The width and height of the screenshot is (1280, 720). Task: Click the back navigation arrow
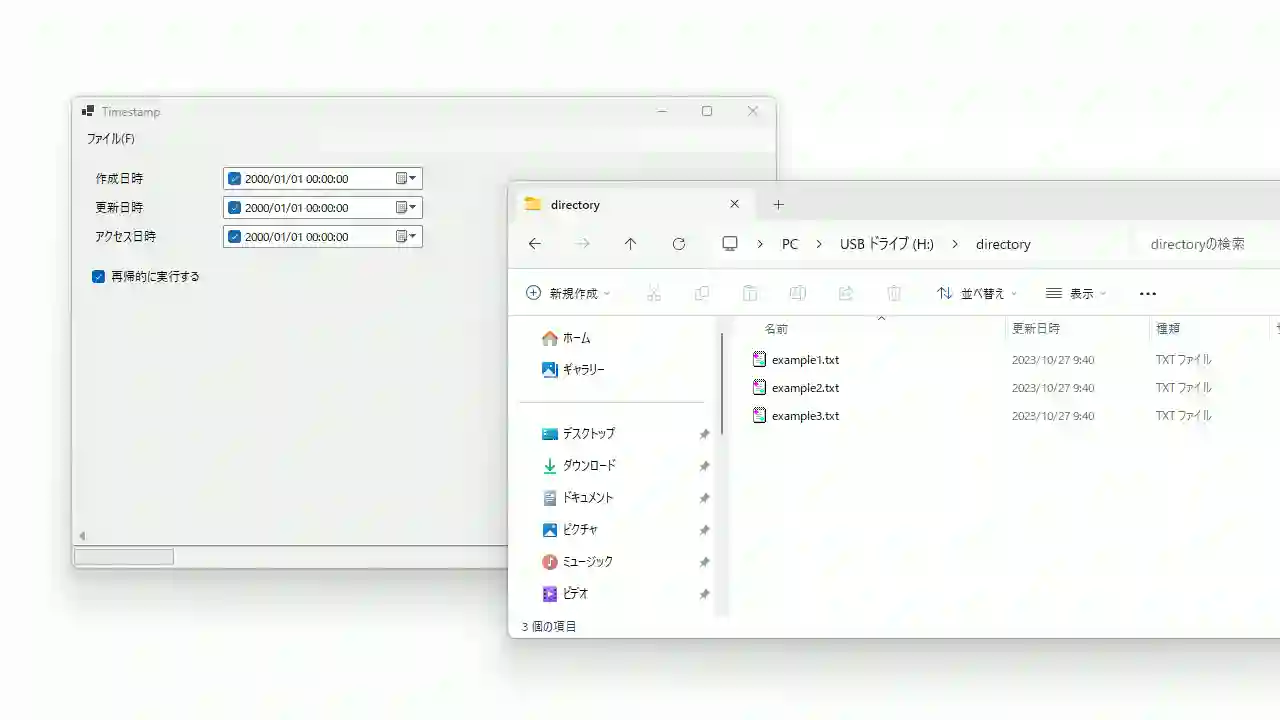tap(535, 244)
